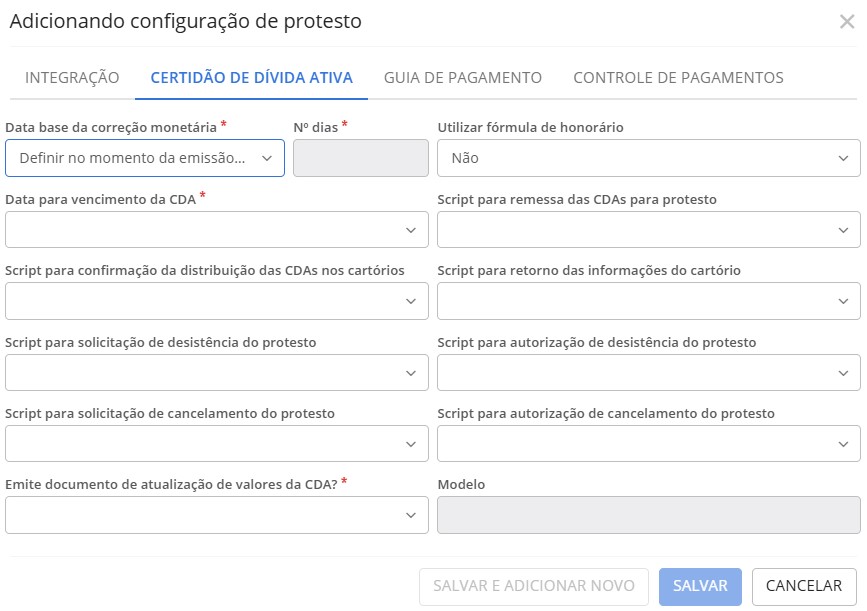Open Script para remessa das CDAs dropdown
This screenshot has width=867, height=611.
(x=648, y=230)
